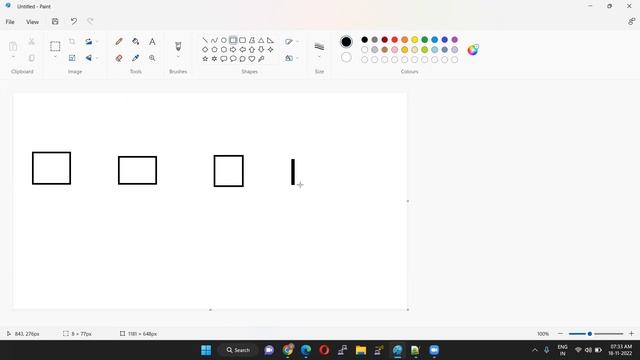This screenshot has height=360, width=640.
Task: Select Colour 2 white background circle
Action: tap(346, 58)
